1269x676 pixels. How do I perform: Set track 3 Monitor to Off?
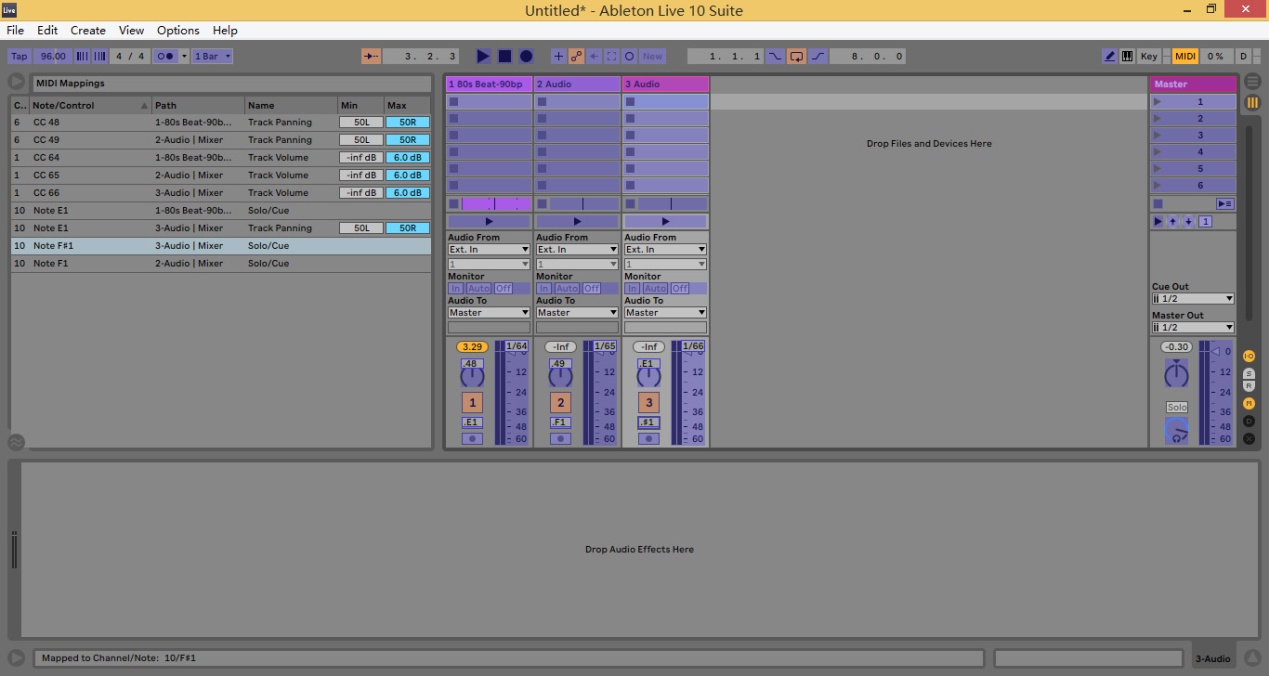click(680, 289)
